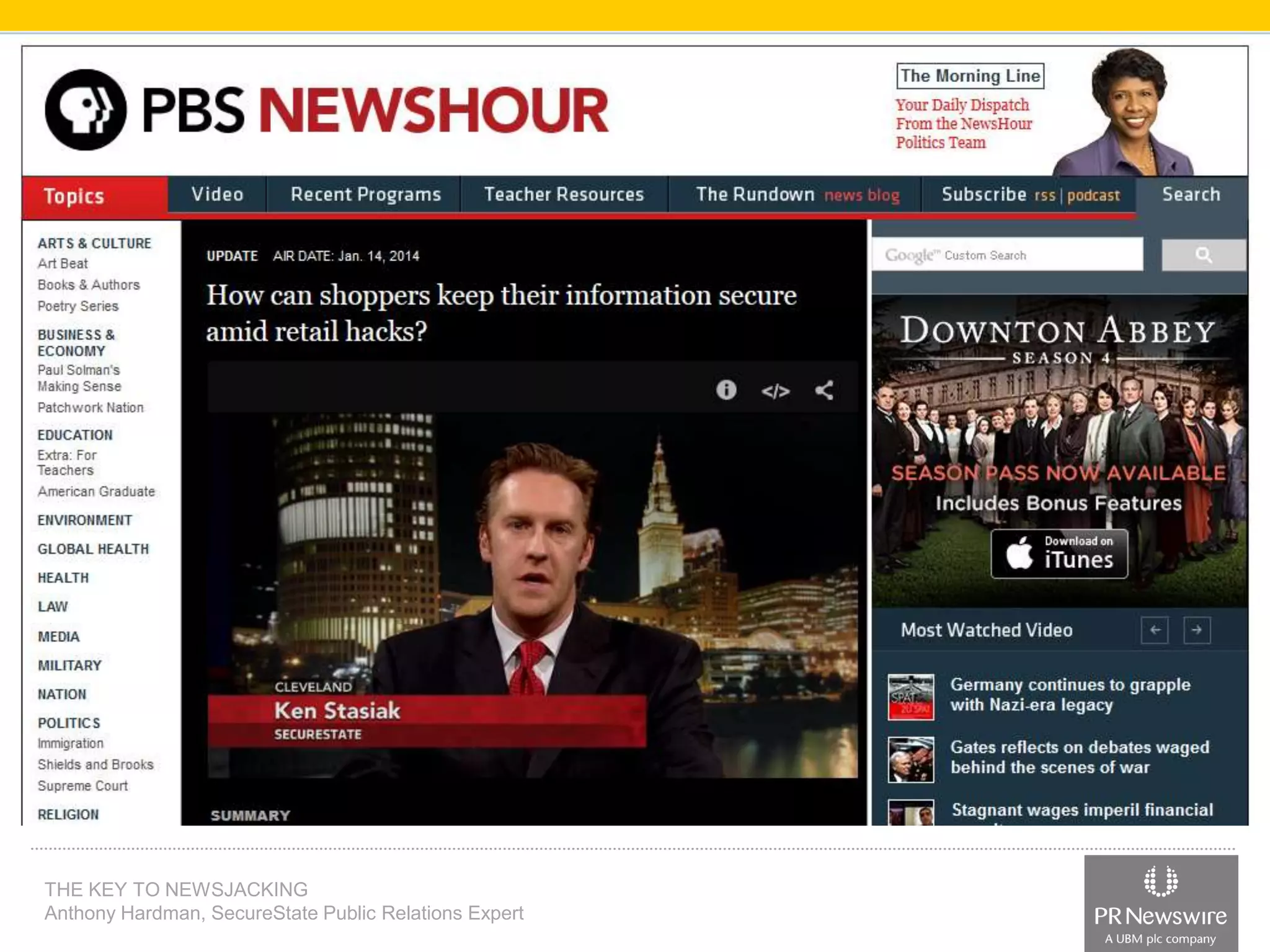
Task: Open Politics topic
Action: (69, 723)
